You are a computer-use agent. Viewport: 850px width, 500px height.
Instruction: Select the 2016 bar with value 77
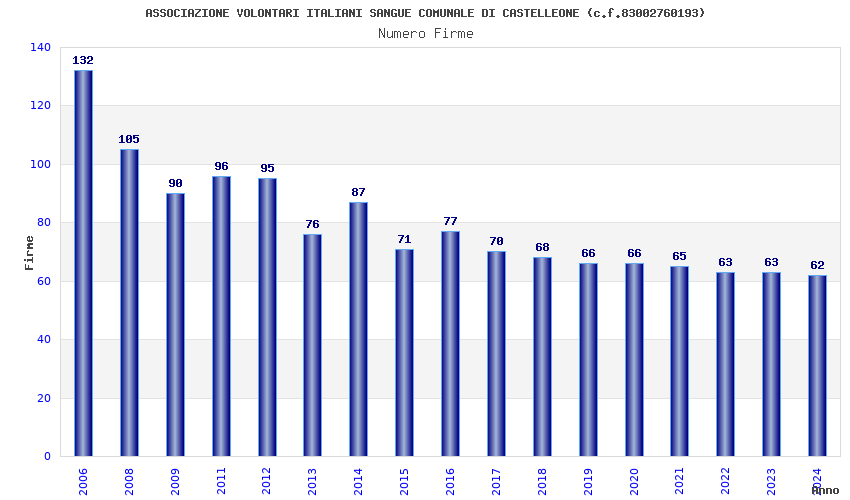[x=450, y=344]
